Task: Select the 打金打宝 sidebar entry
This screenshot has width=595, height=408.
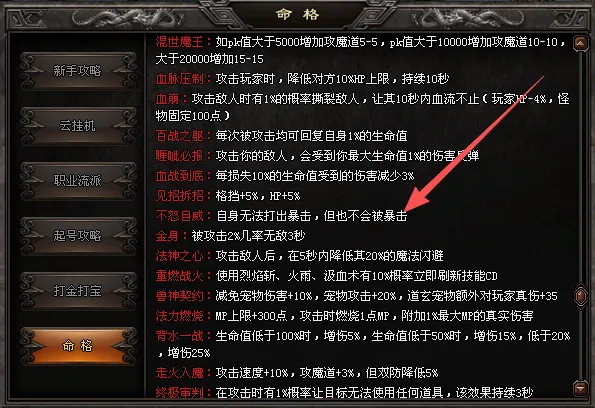Action: pos(78,291)
